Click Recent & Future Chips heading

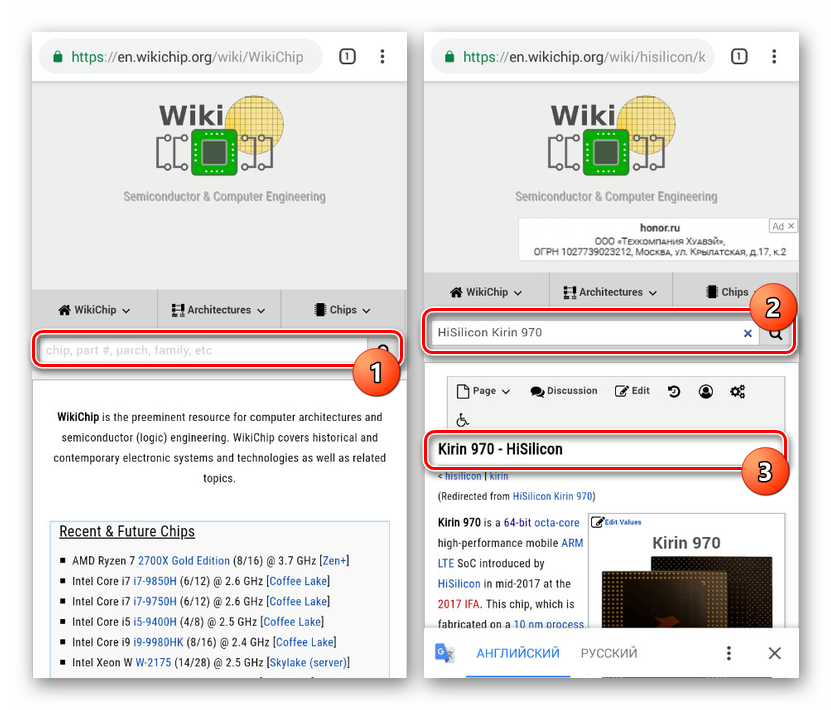[x=127, y=531]
